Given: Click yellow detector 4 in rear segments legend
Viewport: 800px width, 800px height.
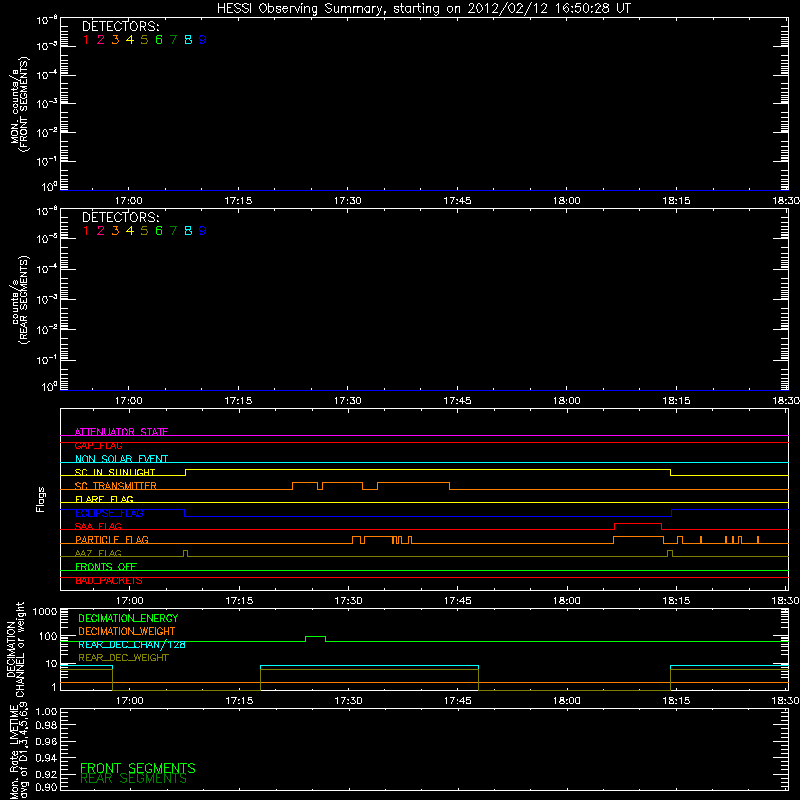Looking at the screenshot, I should click(130, 231).
